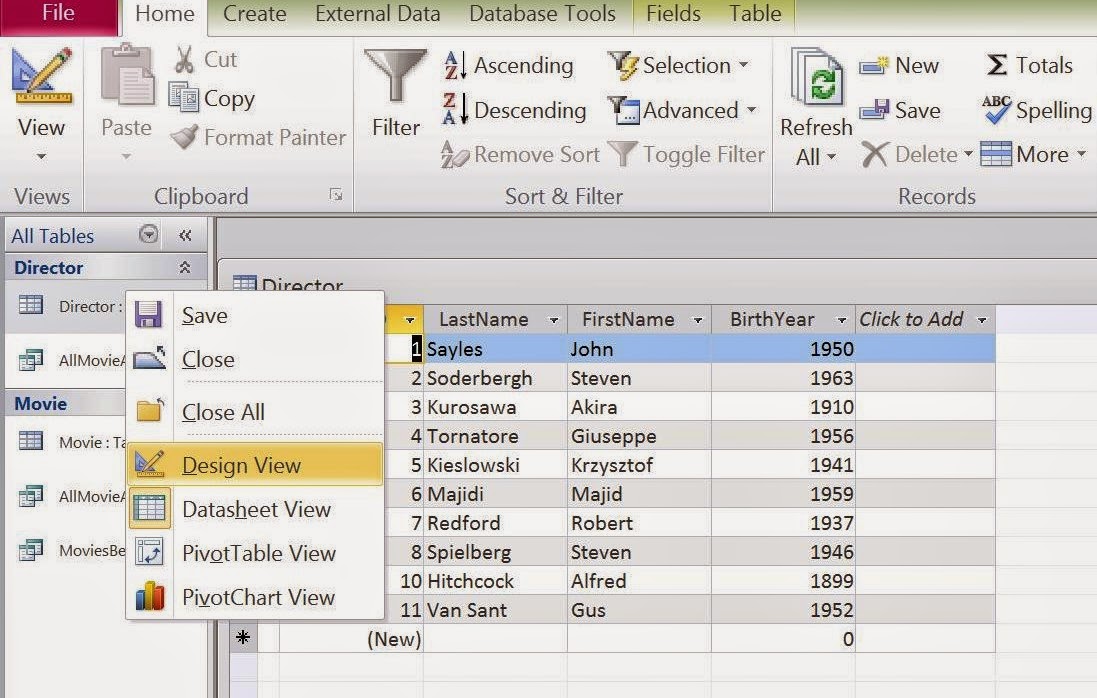
Task: Click Save in the context menu
Action: tap(203, 315)
